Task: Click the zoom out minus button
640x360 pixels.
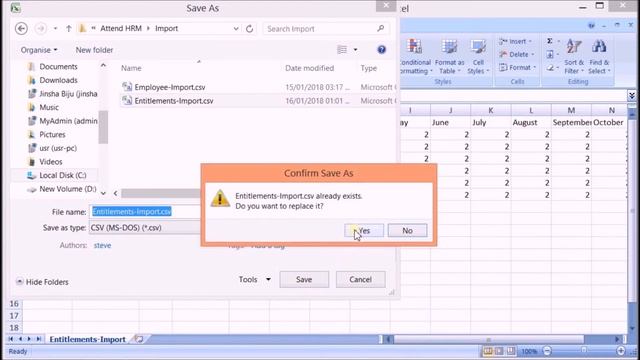Action: pos(547,351)
